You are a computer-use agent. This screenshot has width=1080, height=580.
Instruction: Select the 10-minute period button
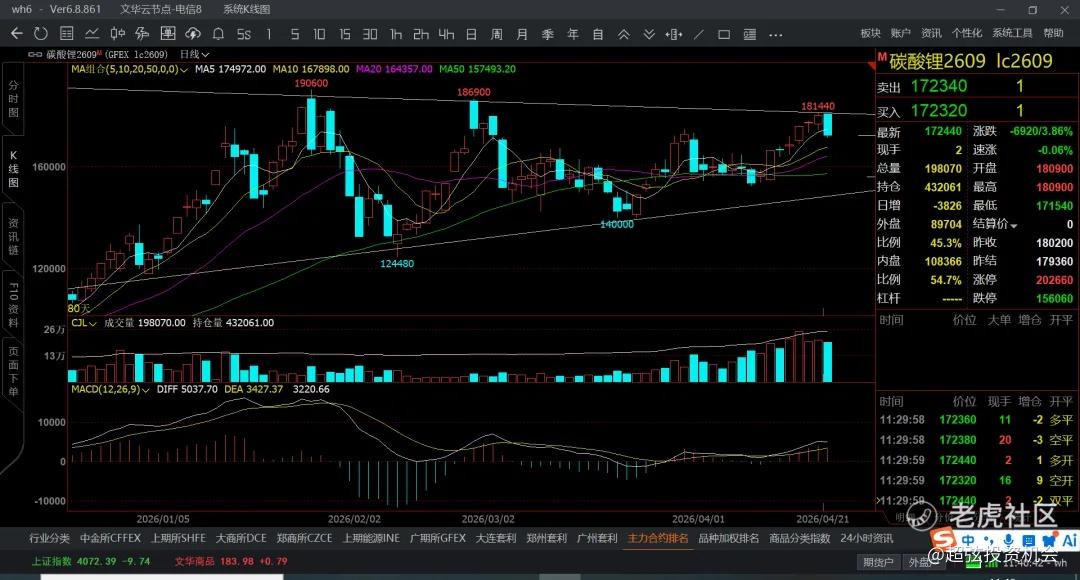coord(320,34)
